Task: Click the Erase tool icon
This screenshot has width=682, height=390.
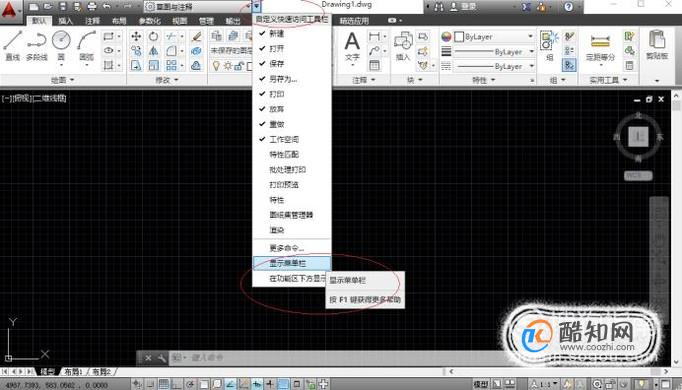Action: 197,37
